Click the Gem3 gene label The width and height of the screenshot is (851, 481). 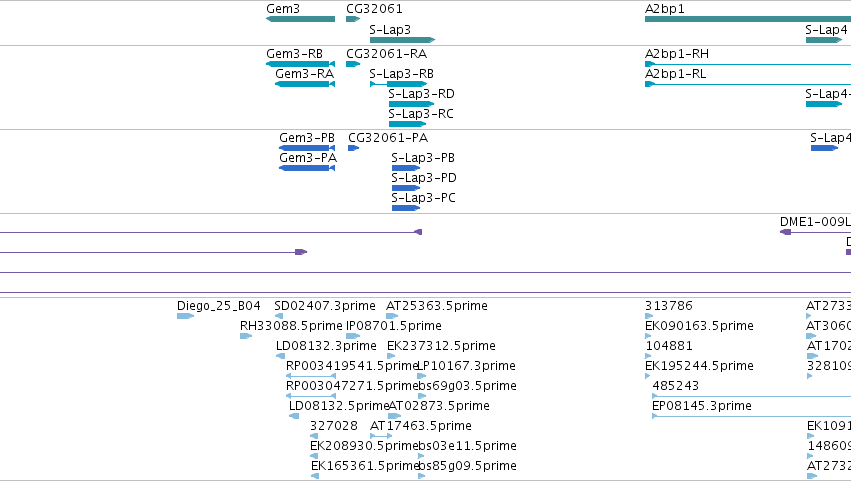point(283,9)
